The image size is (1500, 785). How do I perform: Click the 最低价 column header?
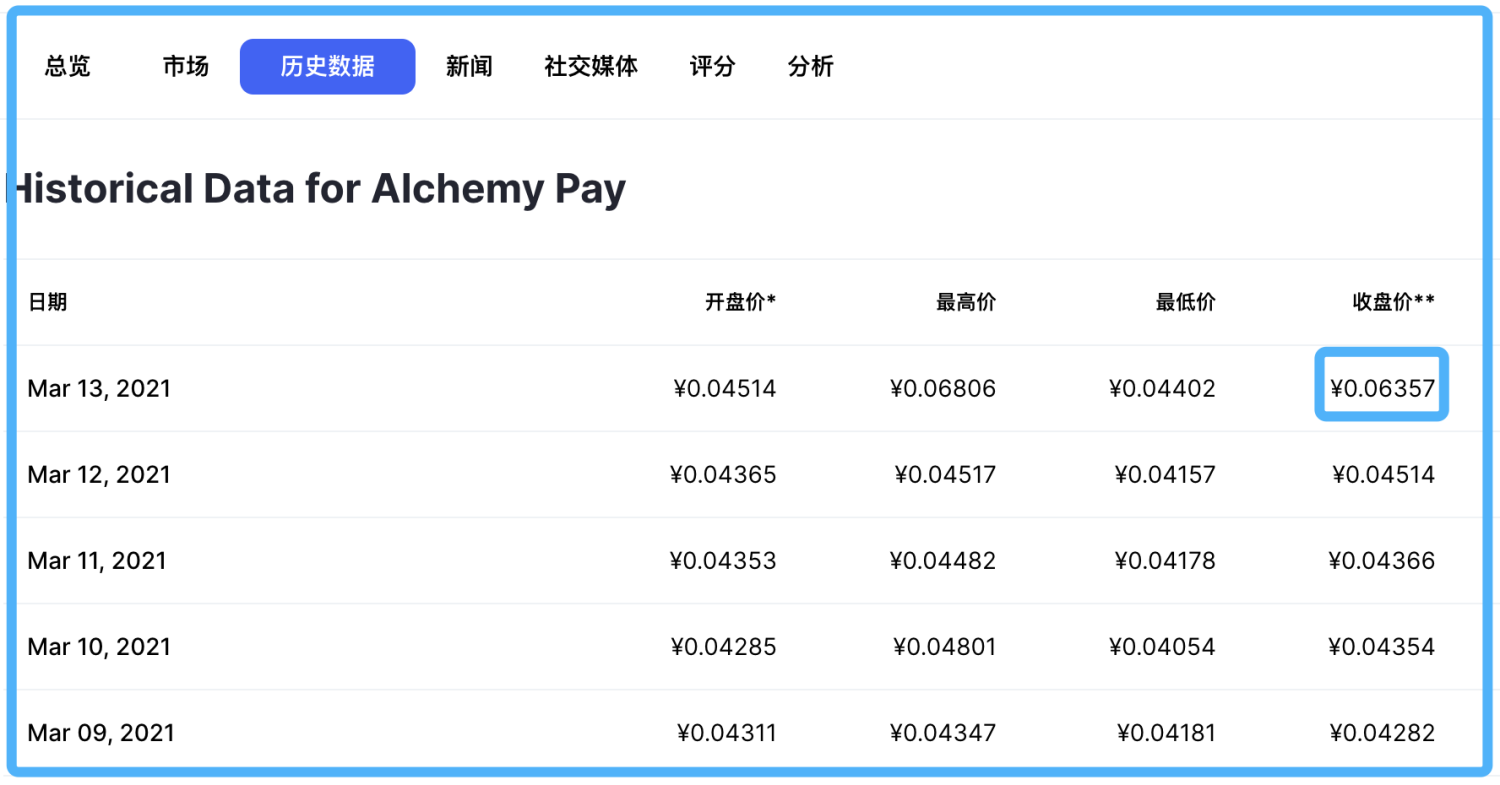click(1186, 303)
